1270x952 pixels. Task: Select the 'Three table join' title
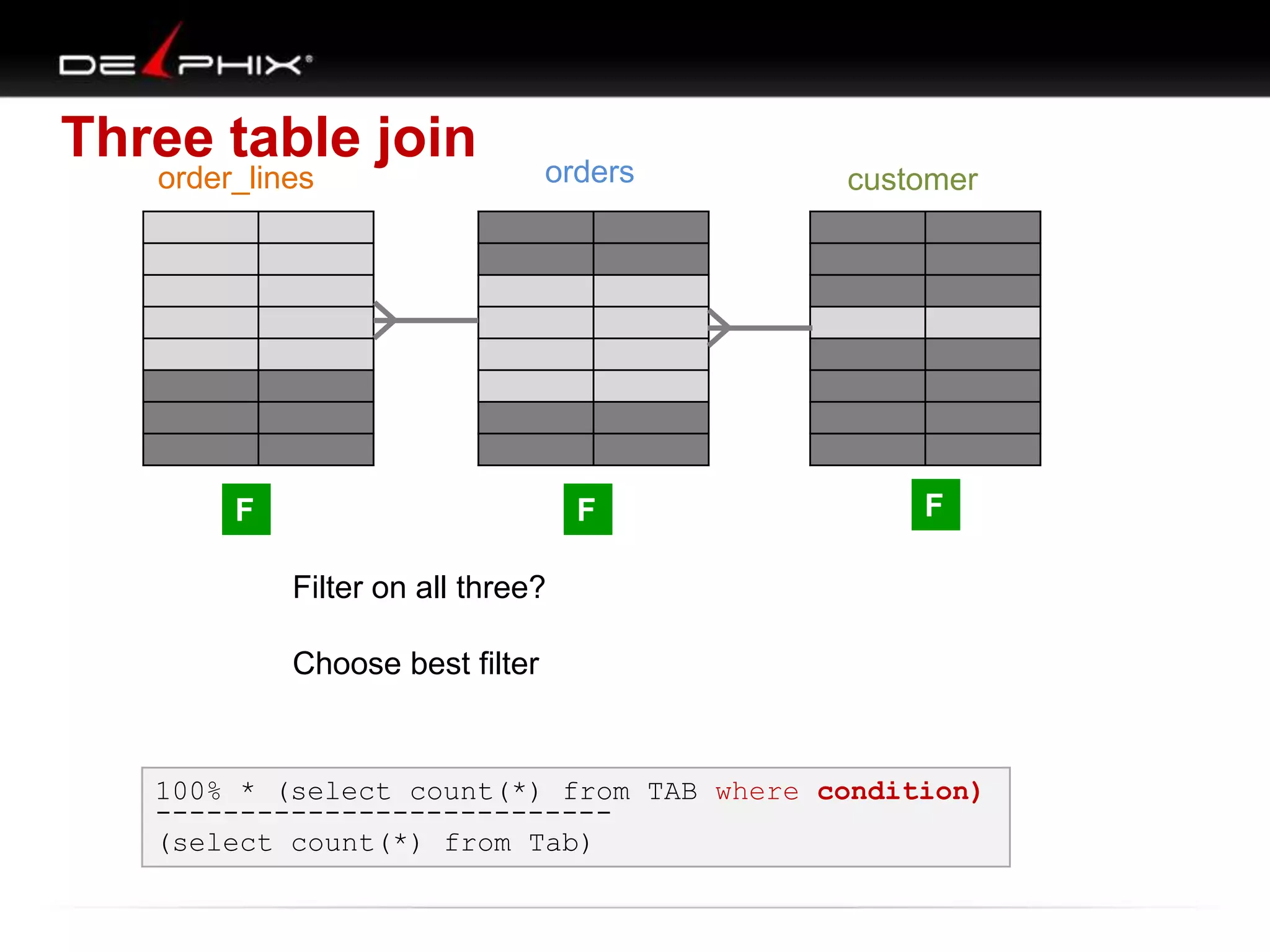tap(269, 138)
